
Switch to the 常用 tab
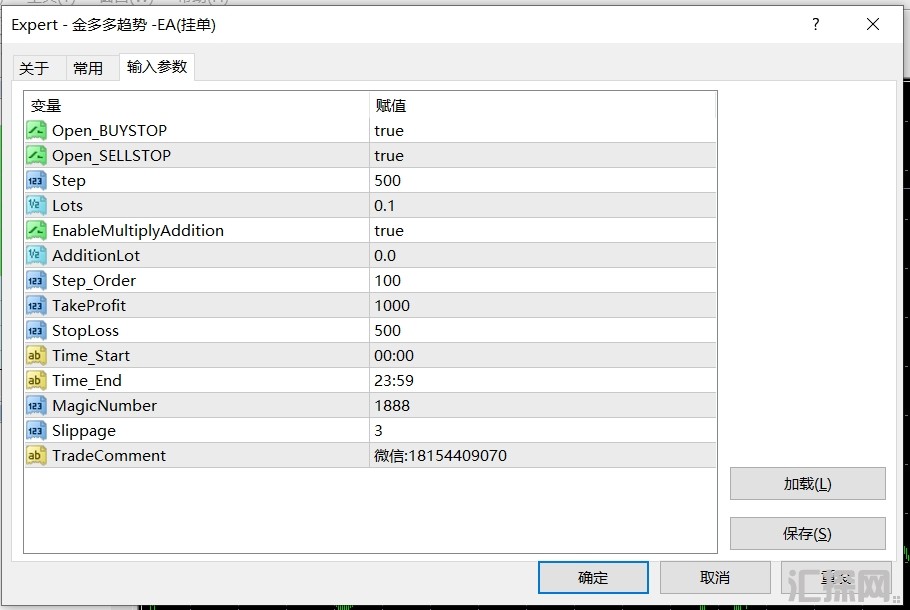88,68
